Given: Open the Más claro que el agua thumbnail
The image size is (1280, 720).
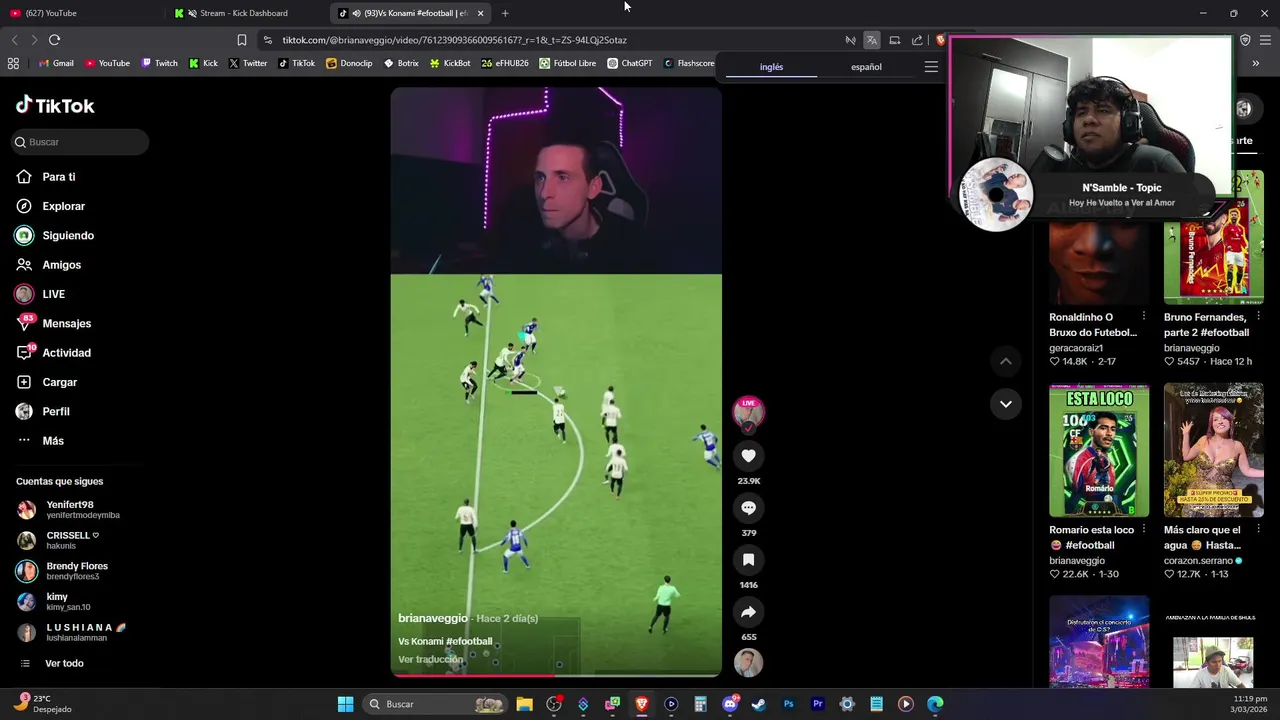Looking at the screenshot, I should 1214,450.
